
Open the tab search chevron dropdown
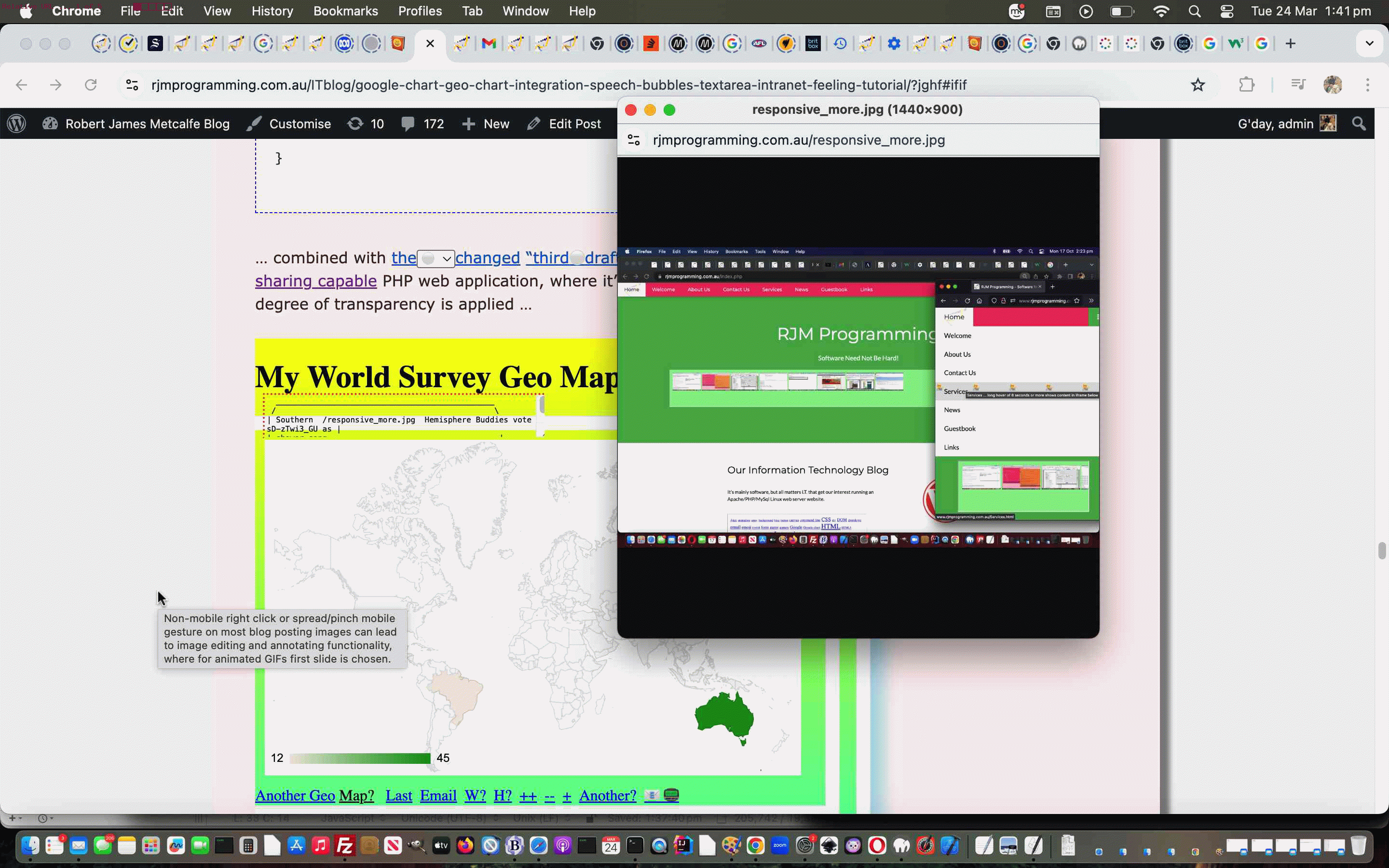tap(1370, 43)
